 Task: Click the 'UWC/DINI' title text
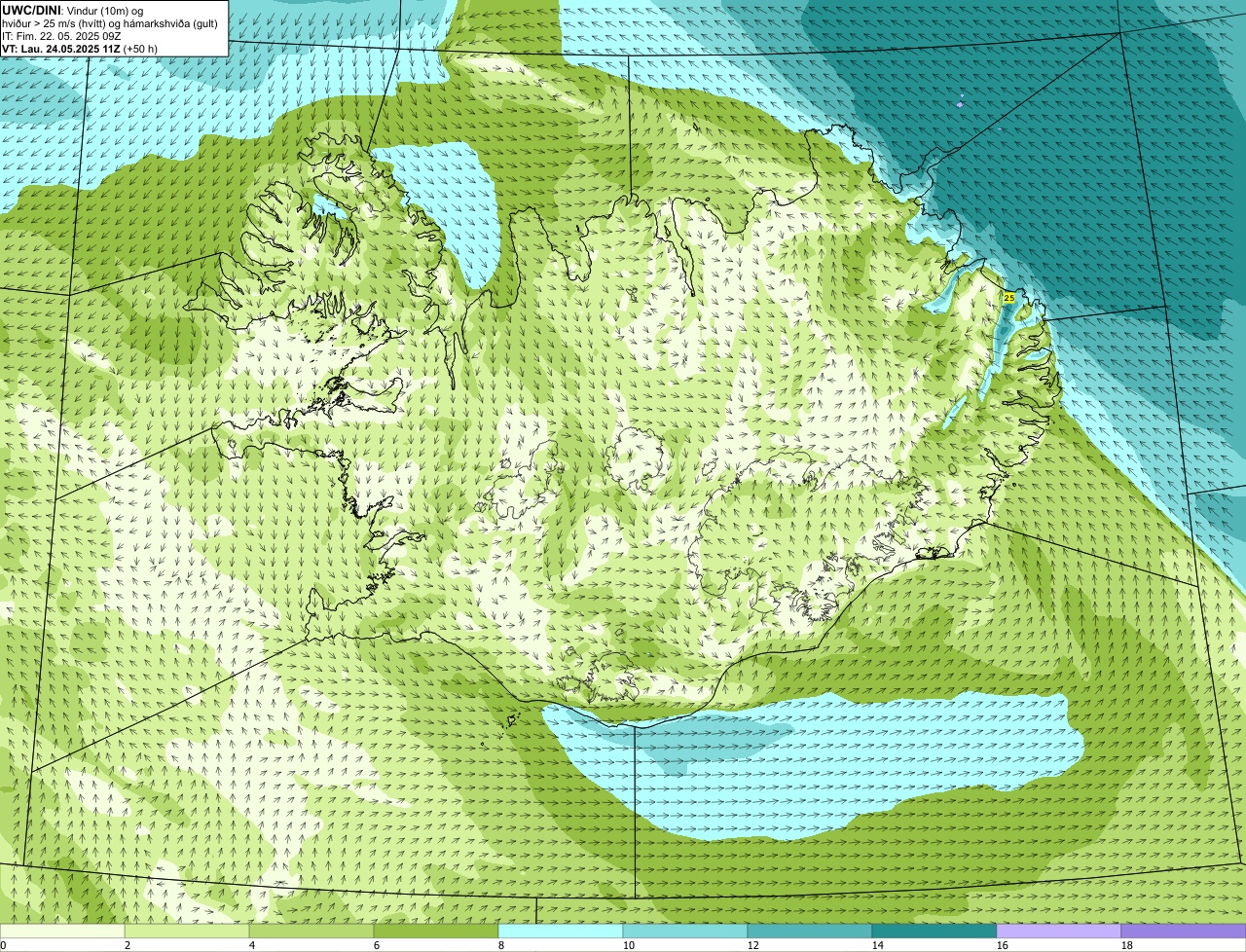31,10
